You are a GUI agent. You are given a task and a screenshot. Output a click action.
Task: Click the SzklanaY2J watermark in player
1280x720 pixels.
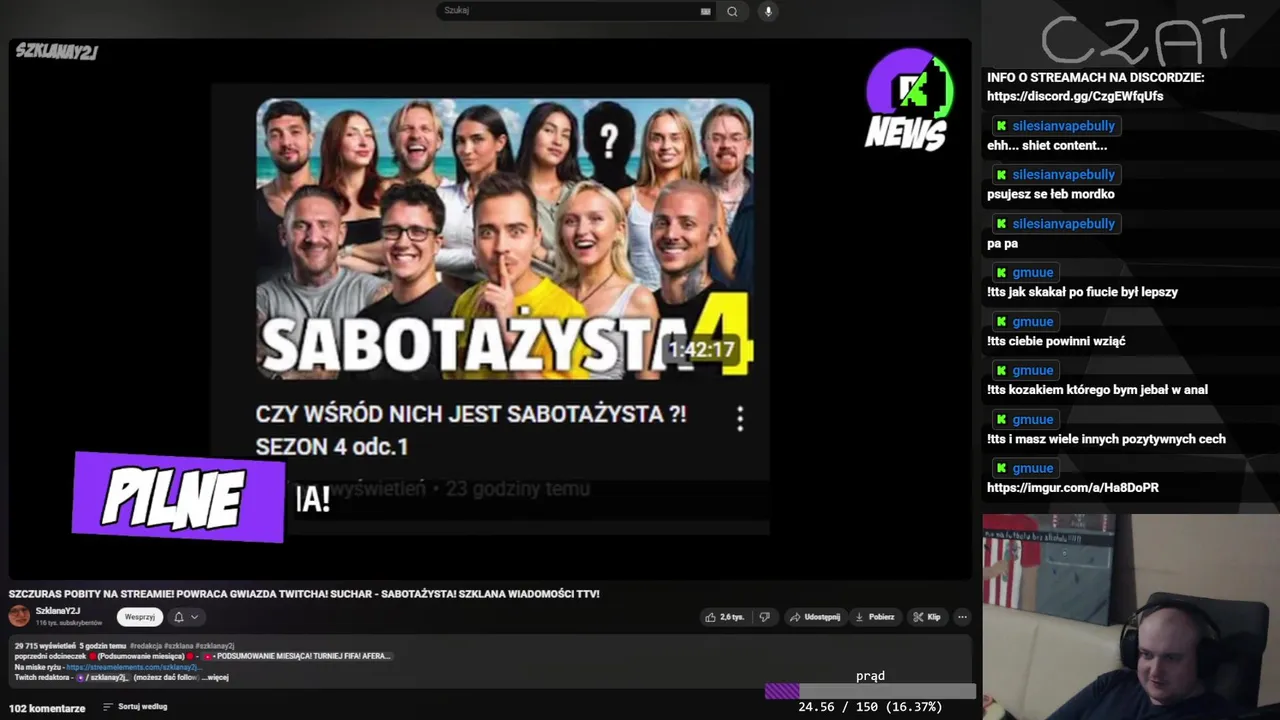tap(57, 51)
